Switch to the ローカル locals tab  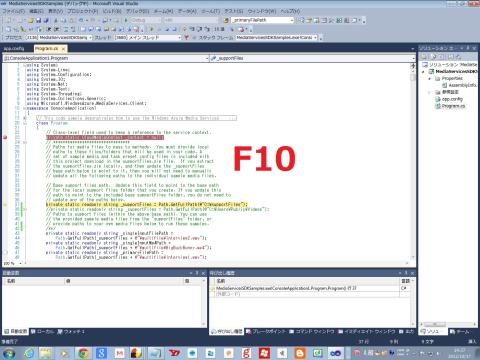pos(42,331)
